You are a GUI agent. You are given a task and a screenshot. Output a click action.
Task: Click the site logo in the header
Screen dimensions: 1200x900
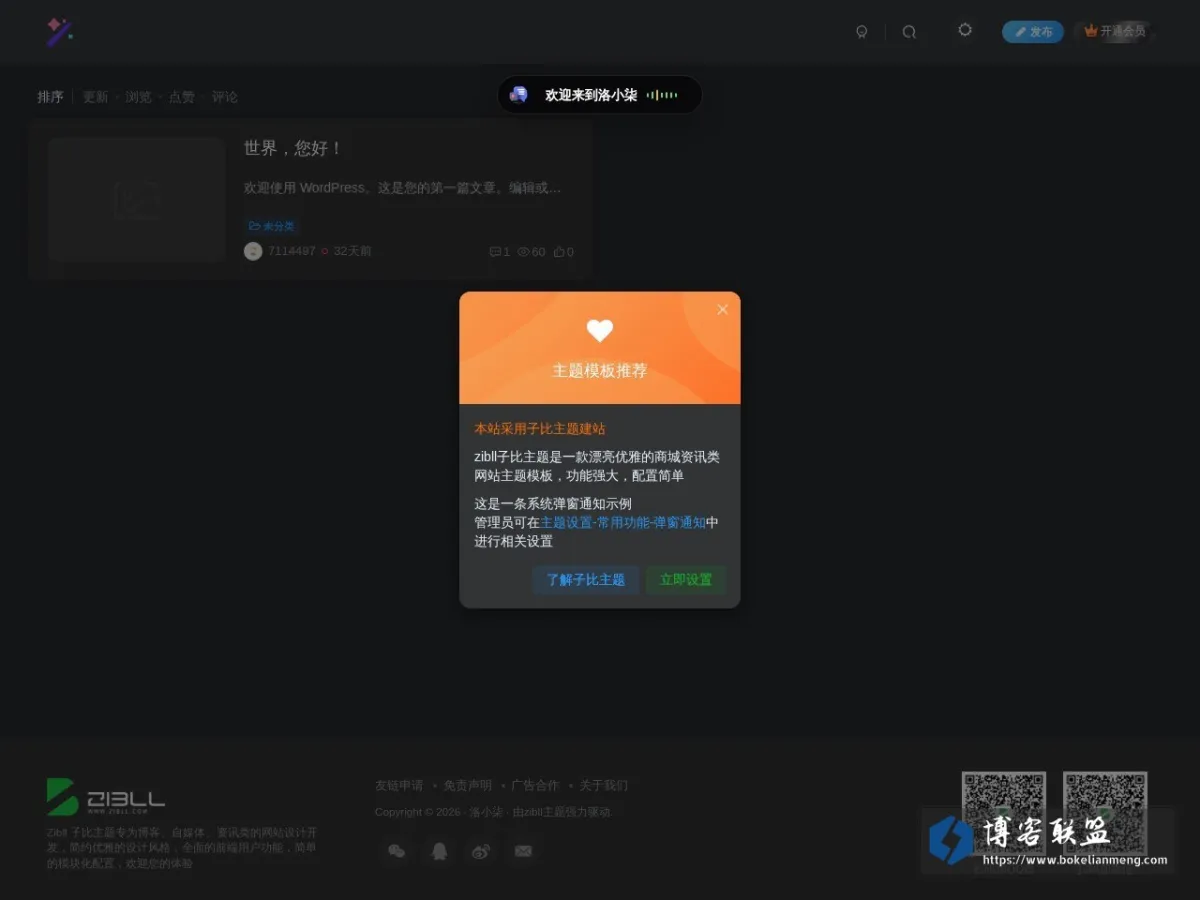click(x=60, y=32)
